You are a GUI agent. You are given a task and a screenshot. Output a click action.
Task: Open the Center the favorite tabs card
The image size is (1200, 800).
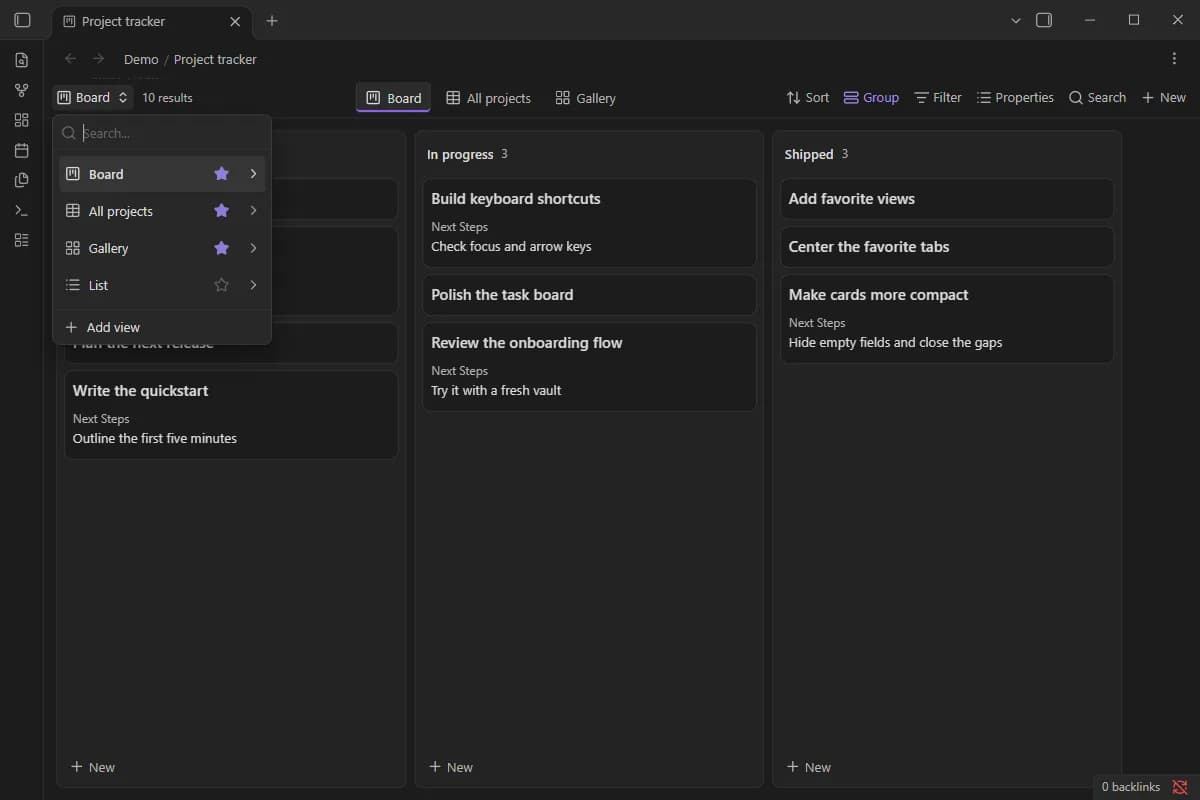(947, 247)
